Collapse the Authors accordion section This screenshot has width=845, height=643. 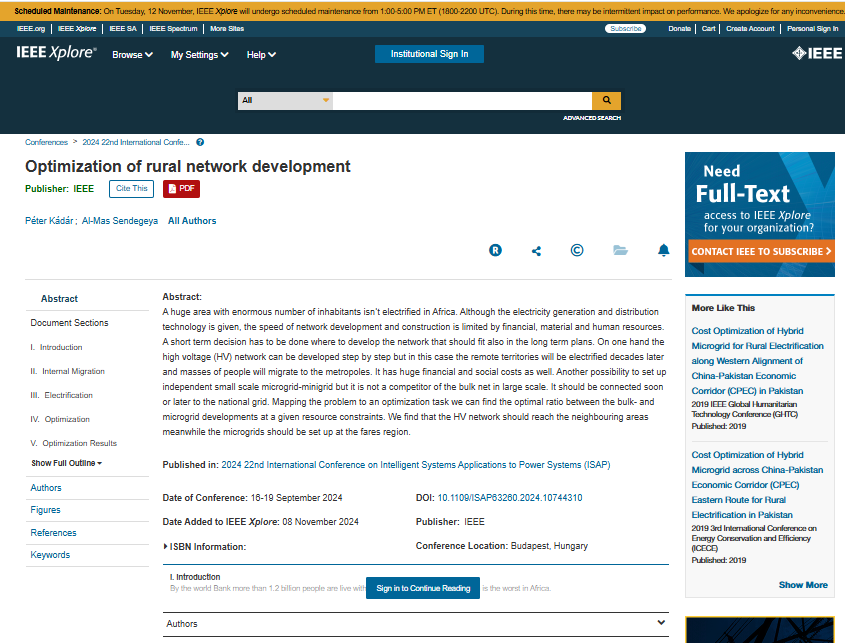click(x=415, y=624)
